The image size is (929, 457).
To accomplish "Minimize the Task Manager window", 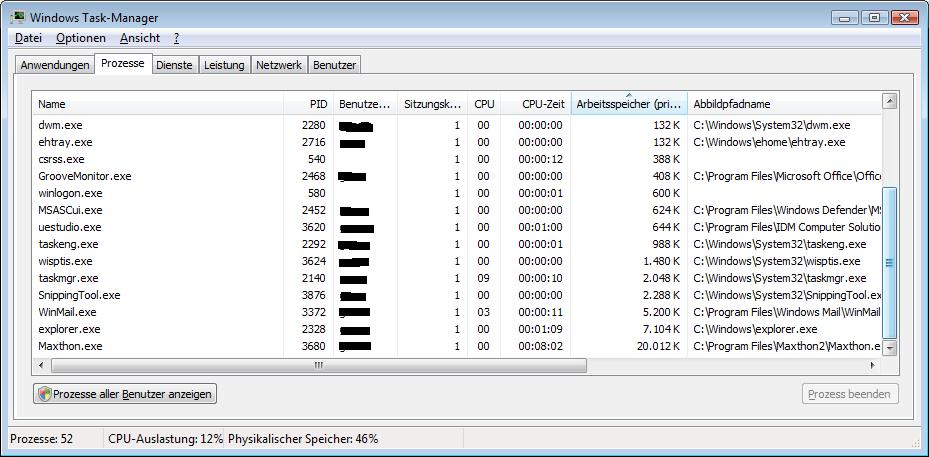I will pyautogui.click(x=844, y=18).
